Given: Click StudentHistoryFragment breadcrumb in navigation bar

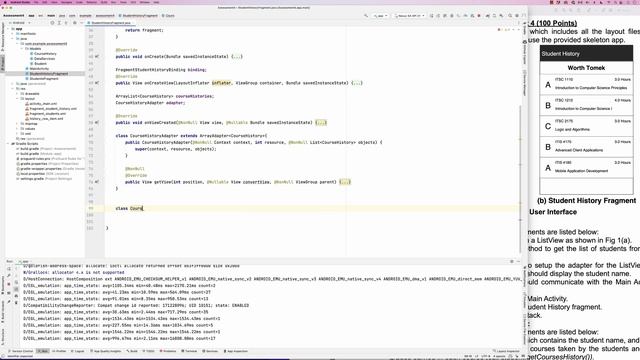Looking at the screenshot, I should click(138, 16).
